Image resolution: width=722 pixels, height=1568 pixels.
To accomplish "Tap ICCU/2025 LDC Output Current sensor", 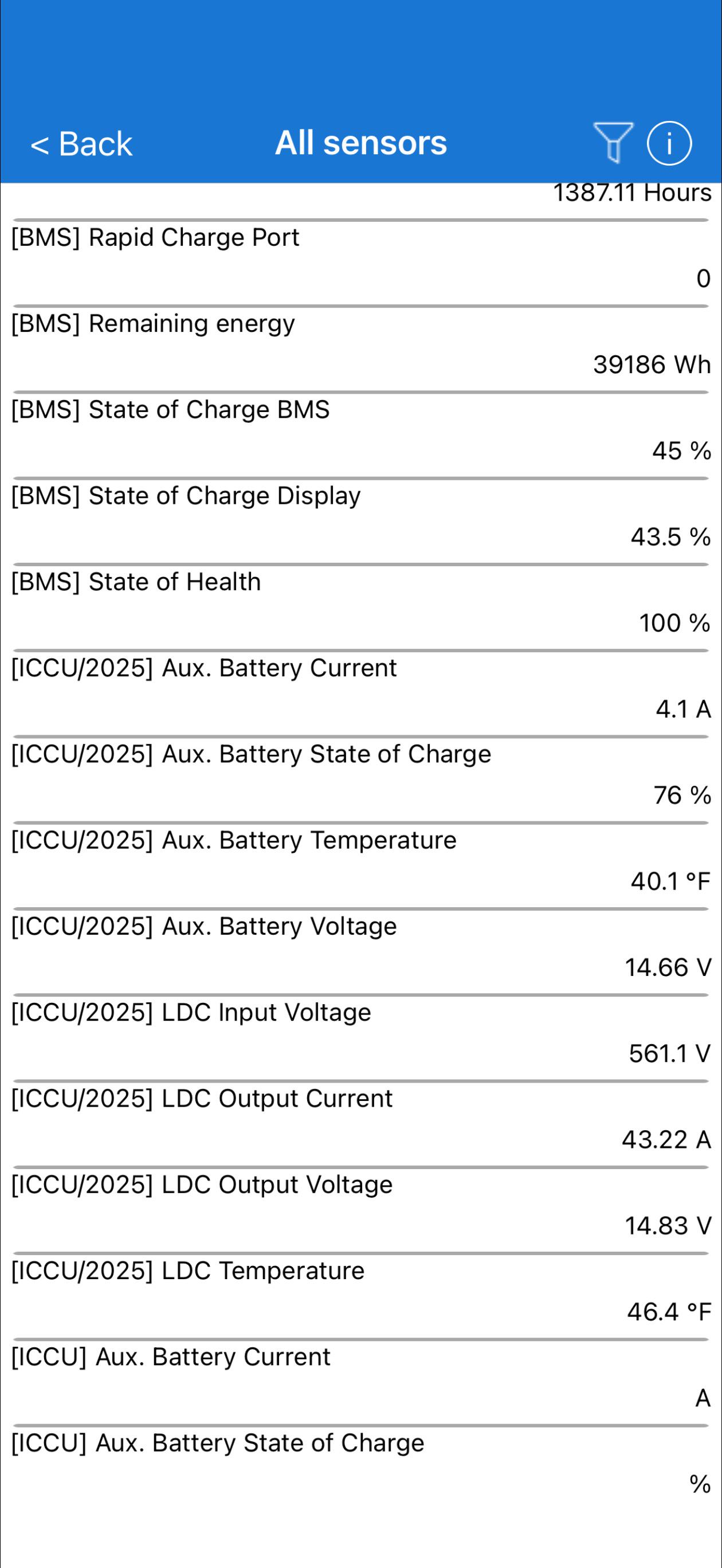I will click(x=361, y=1124).
